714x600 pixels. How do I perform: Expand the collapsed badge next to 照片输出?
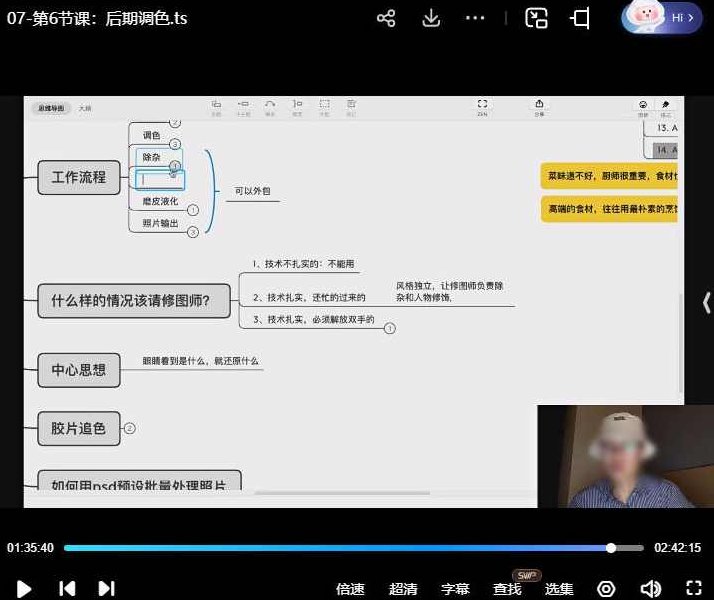tap(193, 232)
